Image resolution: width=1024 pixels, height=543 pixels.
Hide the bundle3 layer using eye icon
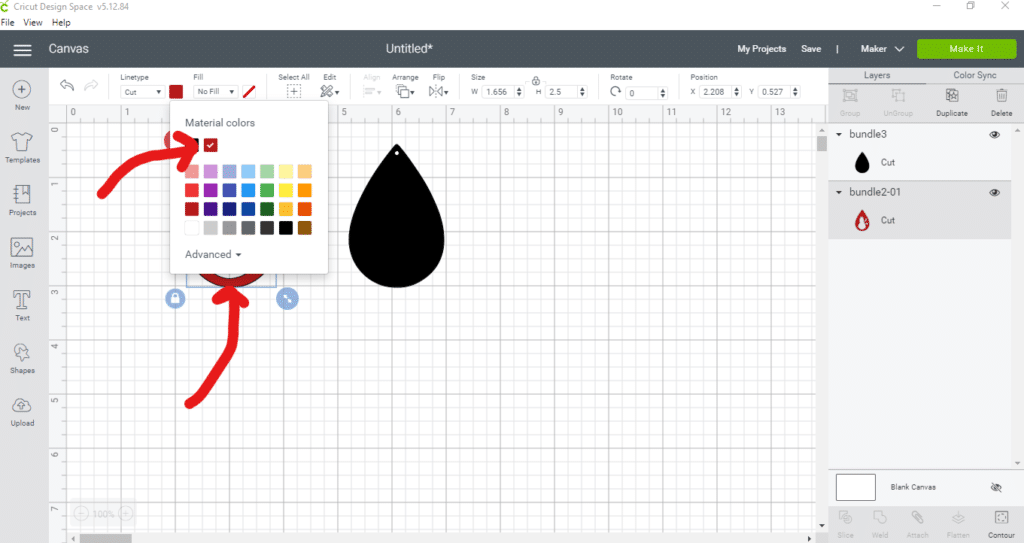tap(994, 134)
